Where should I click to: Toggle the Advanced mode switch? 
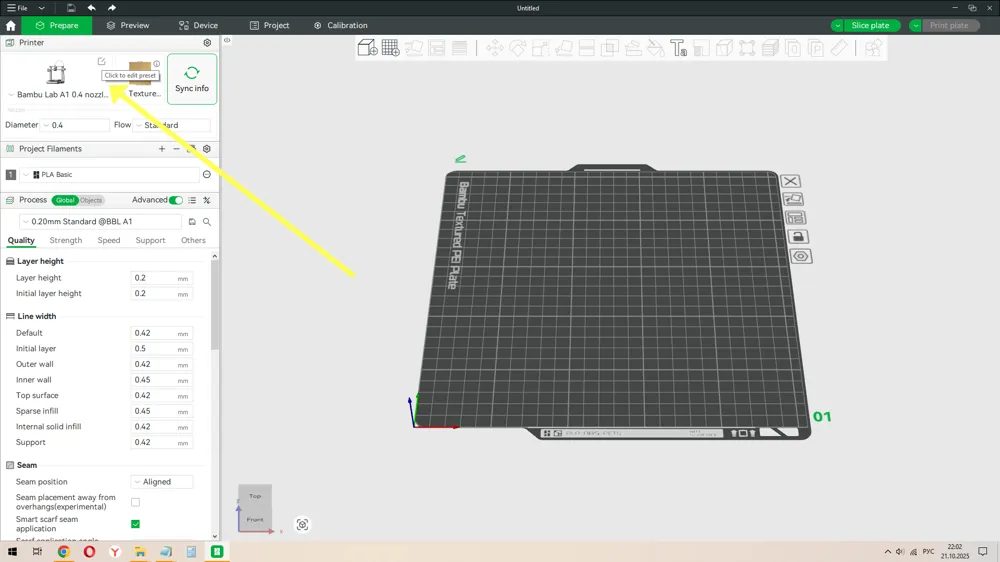[x=176, y=200]
